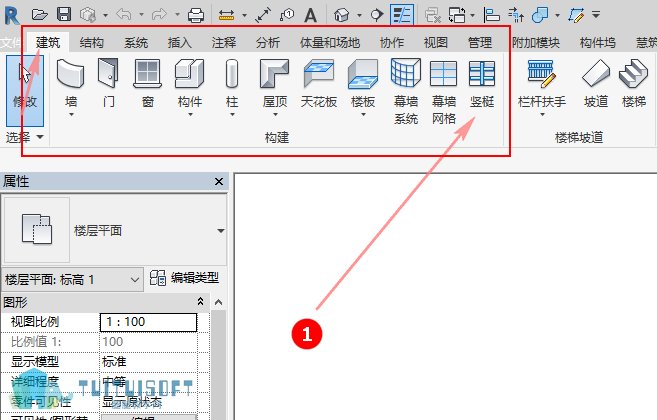Switch to the 插入 ribbon tab

click(179, 42)
